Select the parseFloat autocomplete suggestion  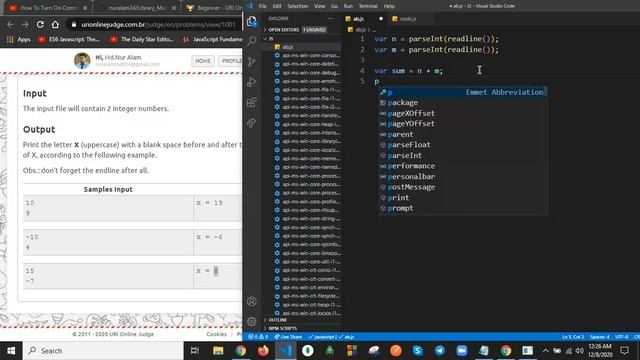point(463,145)
